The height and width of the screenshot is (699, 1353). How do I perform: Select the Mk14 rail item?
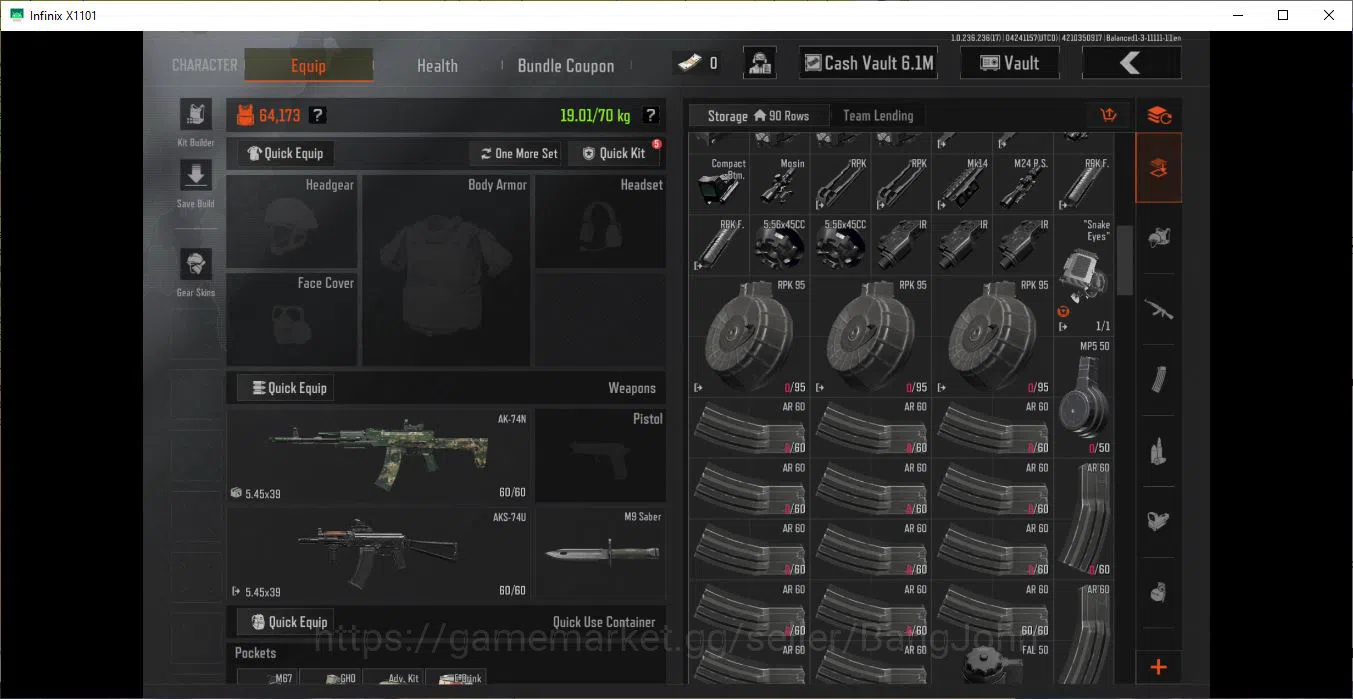(962, 184)
